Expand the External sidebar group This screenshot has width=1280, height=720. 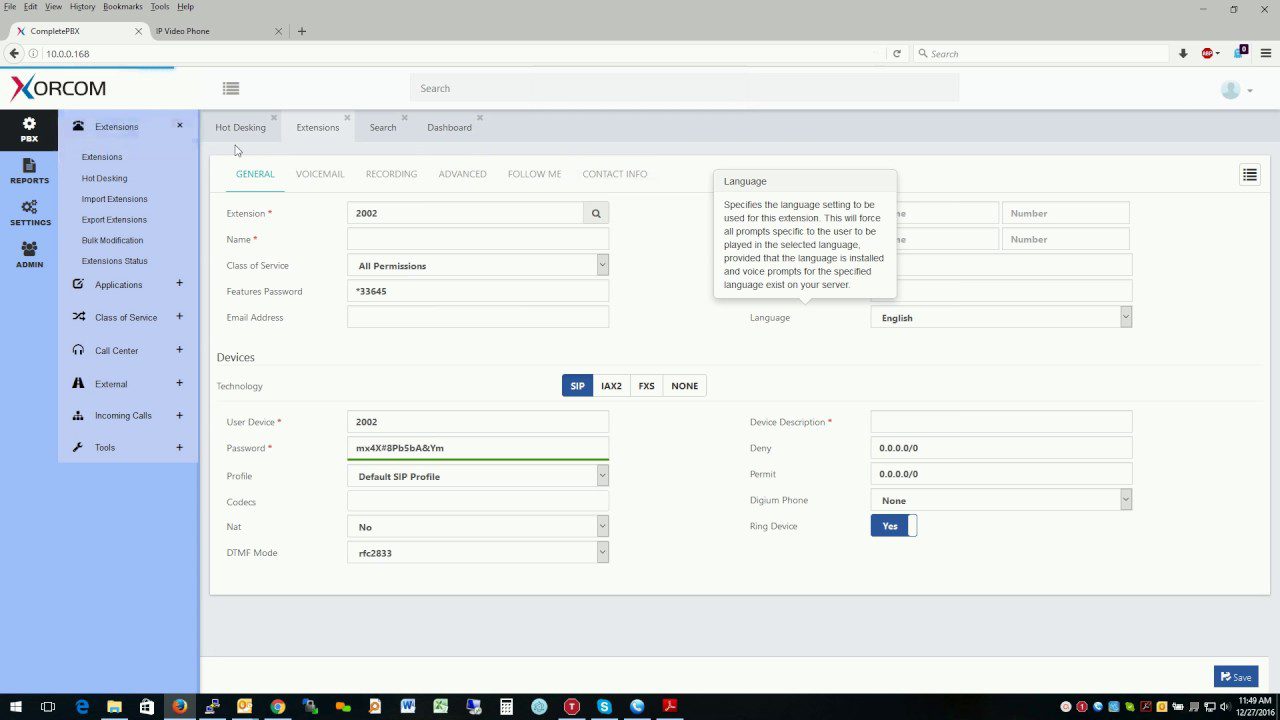tap(180, 383)
